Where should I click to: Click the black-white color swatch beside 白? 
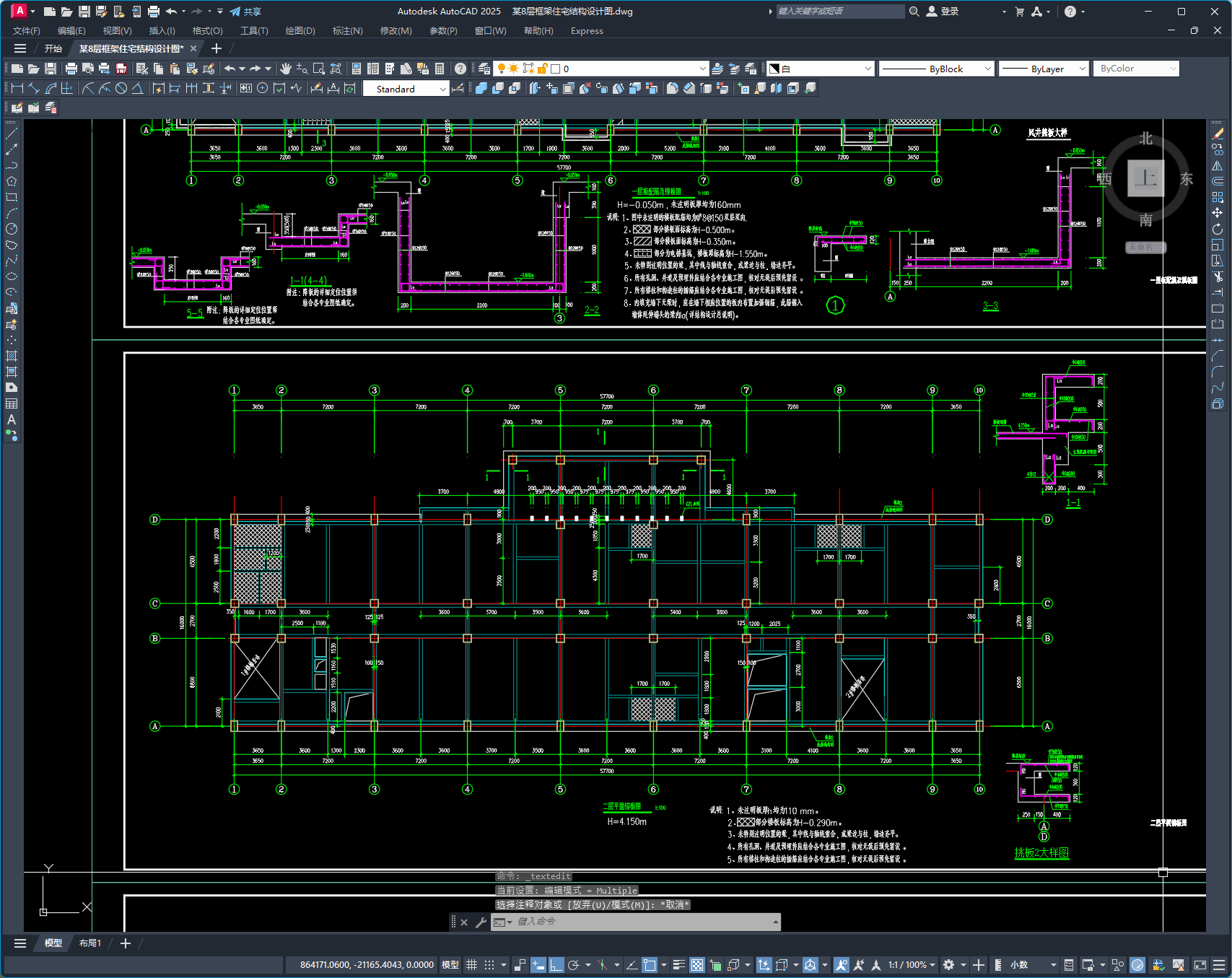pyautogui.click(x=774, y=69)
